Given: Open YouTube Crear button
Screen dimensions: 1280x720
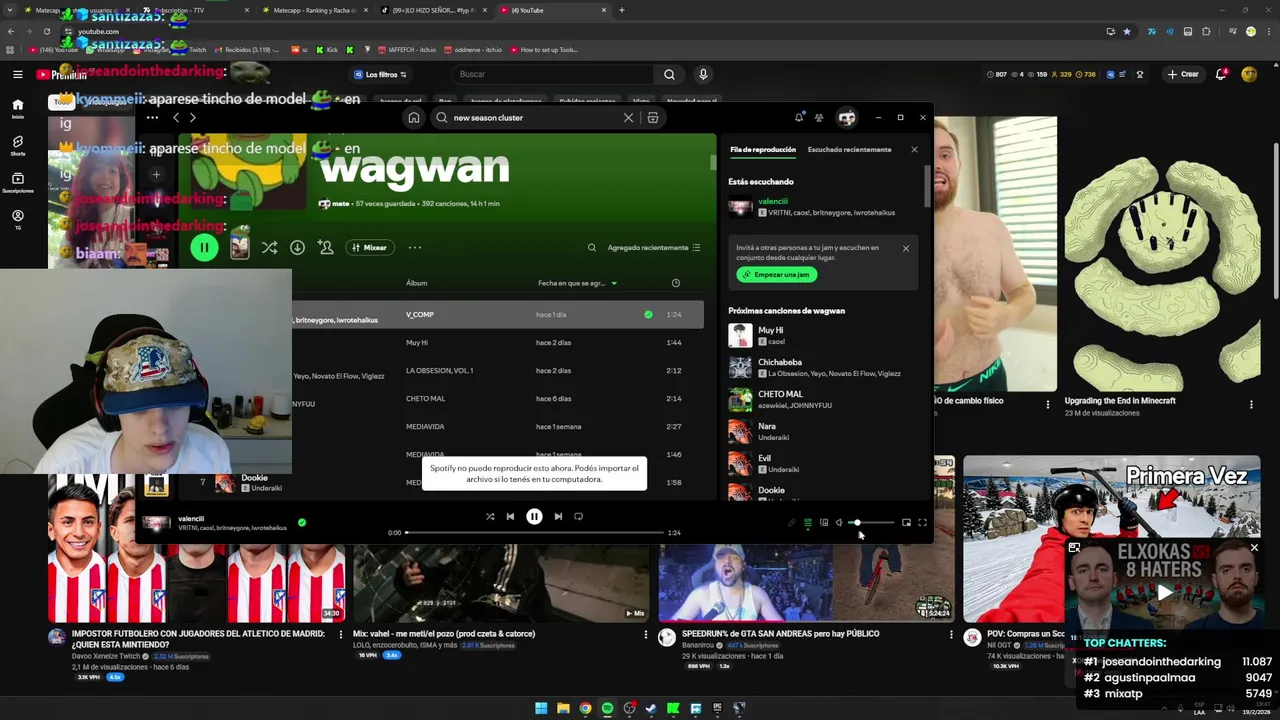Looking at the screenshot, I should click(x=1183, y=74).
